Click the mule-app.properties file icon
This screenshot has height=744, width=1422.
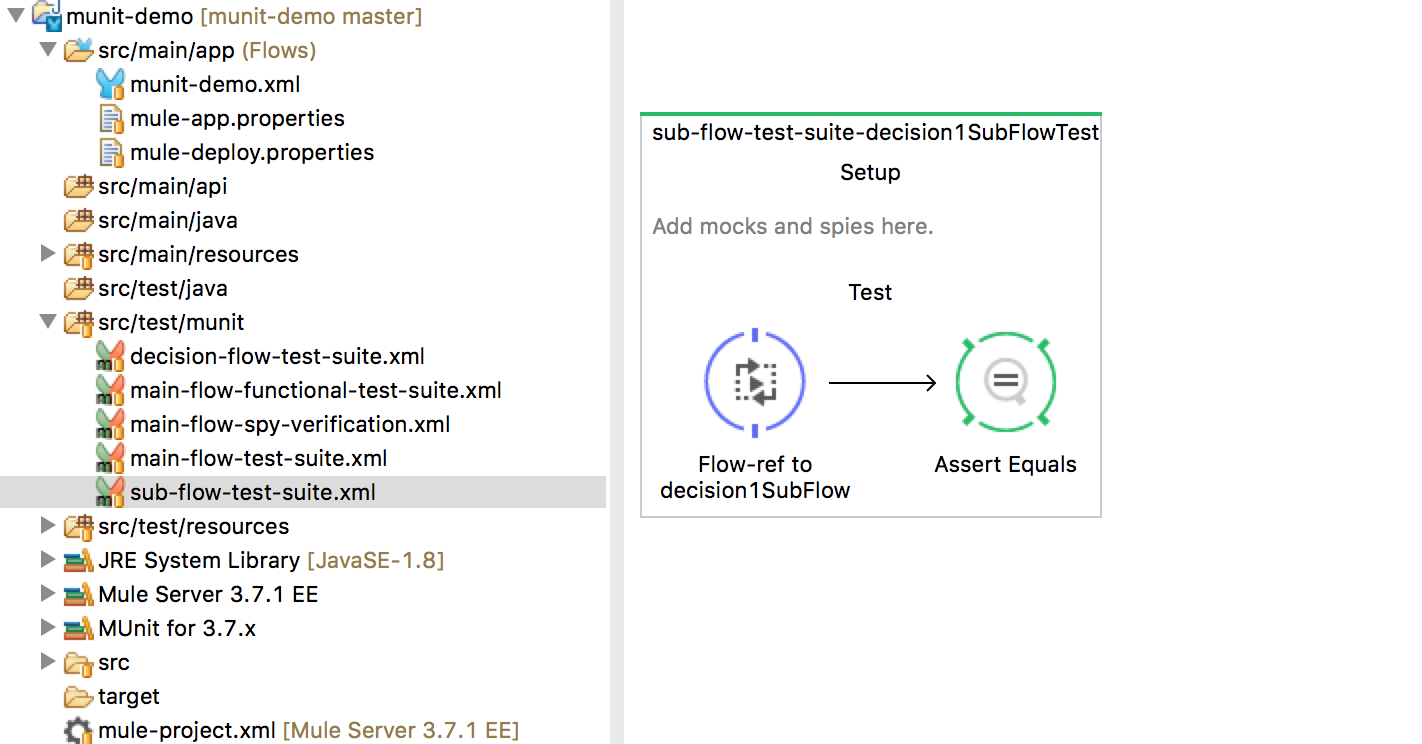click(x=110, y=119)
